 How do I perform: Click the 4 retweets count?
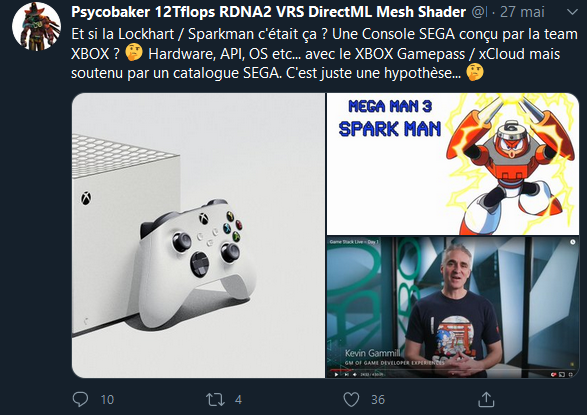[238, 400]
